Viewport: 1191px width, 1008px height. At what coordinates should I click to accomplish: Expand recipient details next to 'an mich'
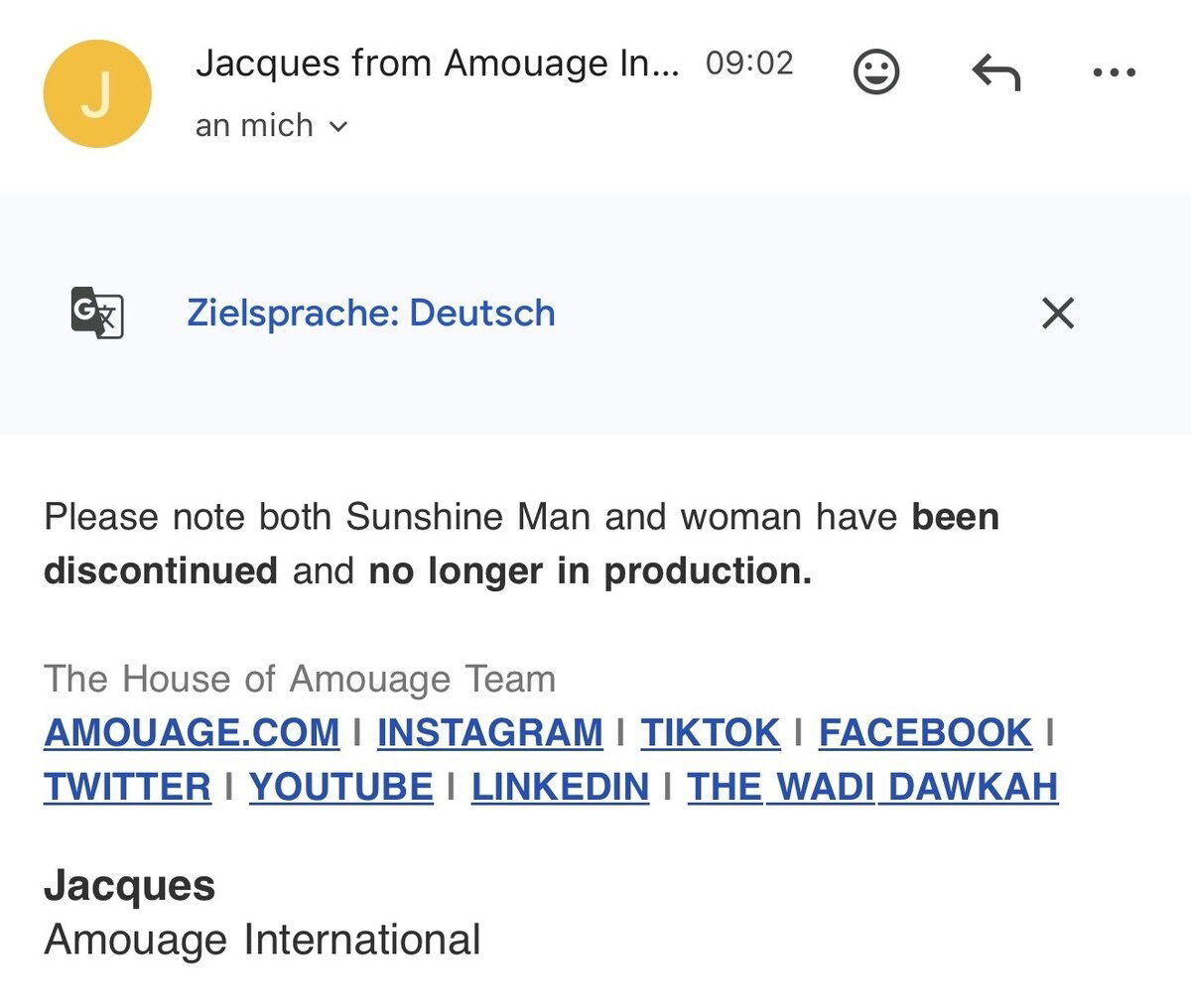pos(338,126)
